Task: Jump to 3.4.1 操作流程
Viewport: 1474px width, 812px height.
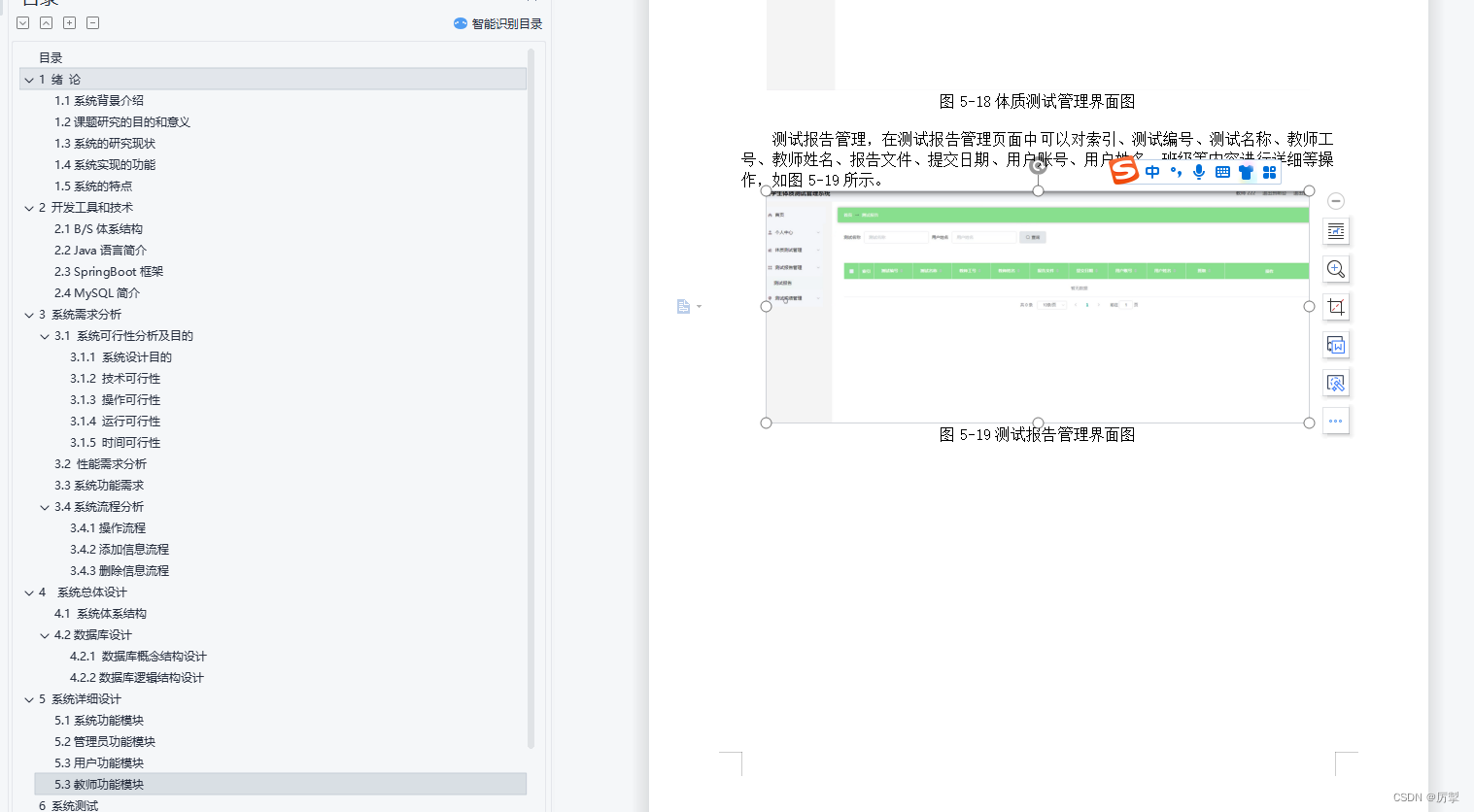Action: tap(108, 528)
